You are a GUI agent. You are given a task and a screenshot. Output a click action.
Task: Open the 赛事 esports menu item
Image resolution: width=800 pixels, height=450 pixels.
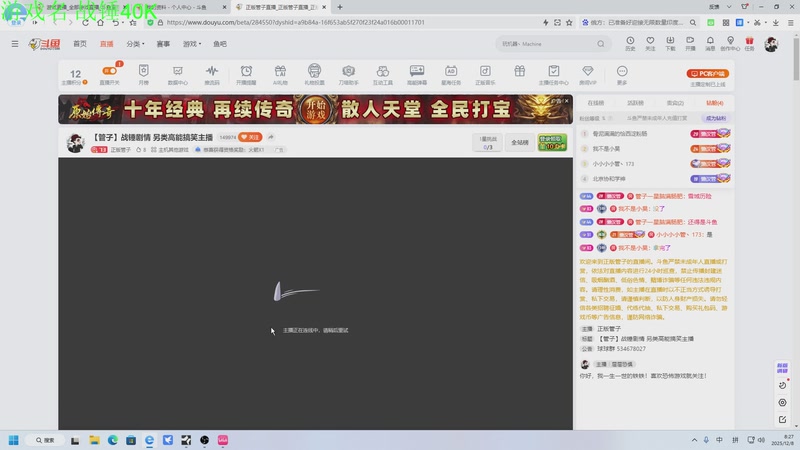click(163, 44)
